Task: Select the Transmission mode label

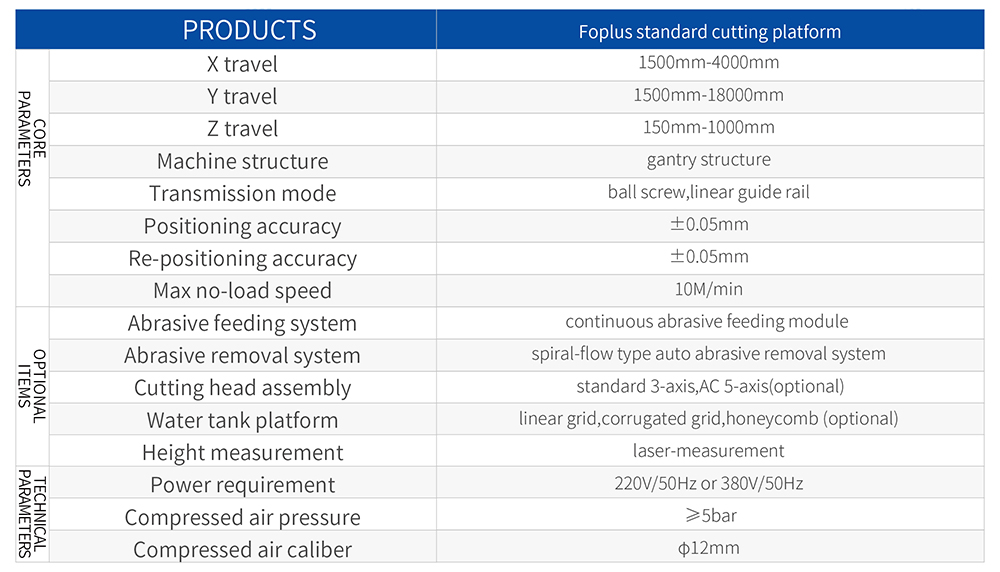Action: point(242,193)
